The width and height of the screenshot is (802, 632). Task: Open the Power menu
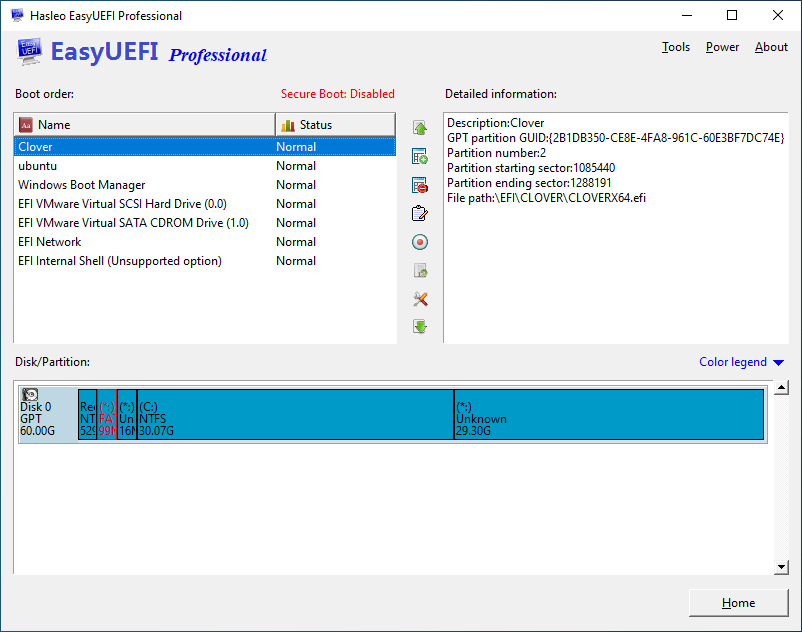coord(722,47)
